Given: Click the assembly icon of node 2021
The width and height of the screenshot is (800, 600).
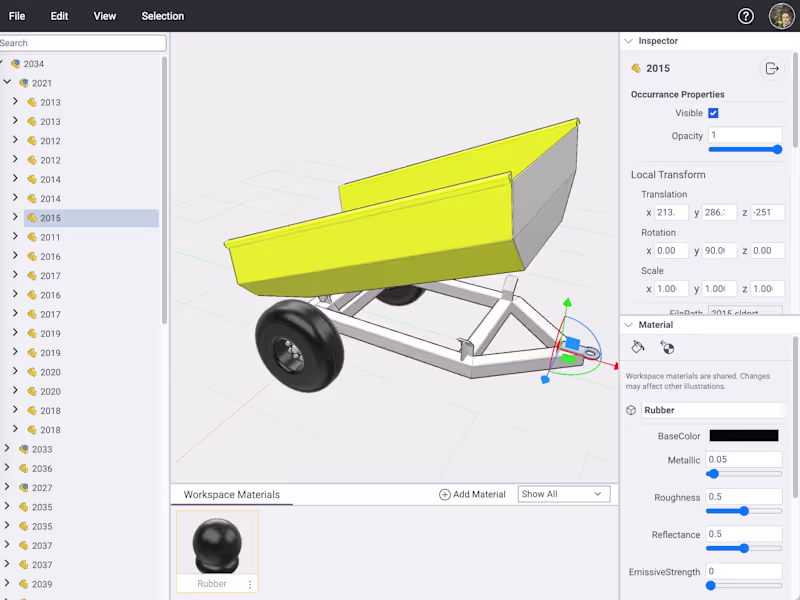Looking at the screenshot, I should point(24,83).
